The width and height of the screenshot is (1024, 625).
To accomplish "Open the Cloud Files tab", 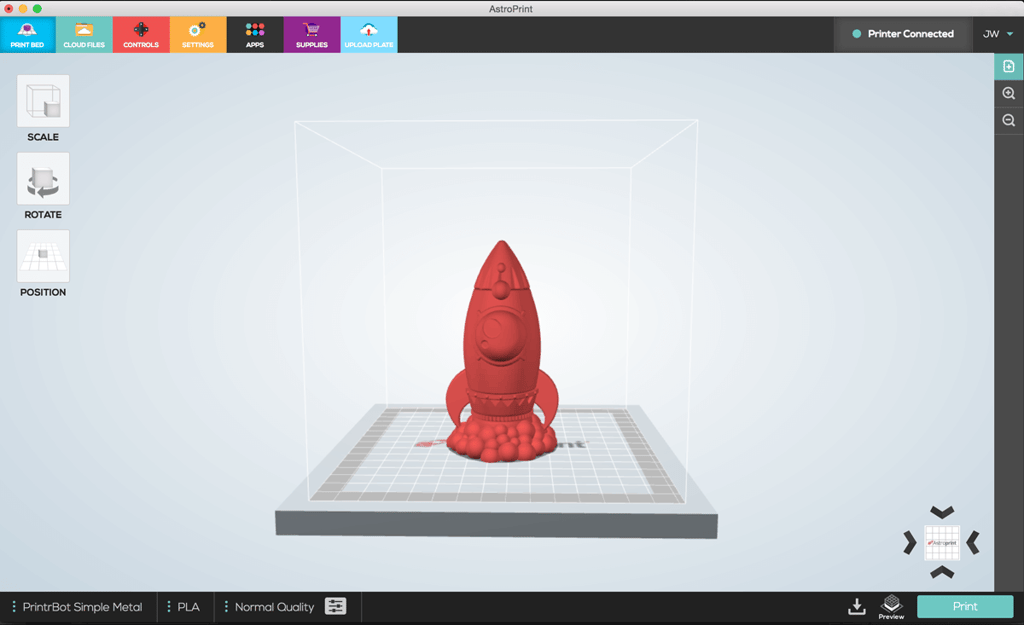I will [84, 33].
